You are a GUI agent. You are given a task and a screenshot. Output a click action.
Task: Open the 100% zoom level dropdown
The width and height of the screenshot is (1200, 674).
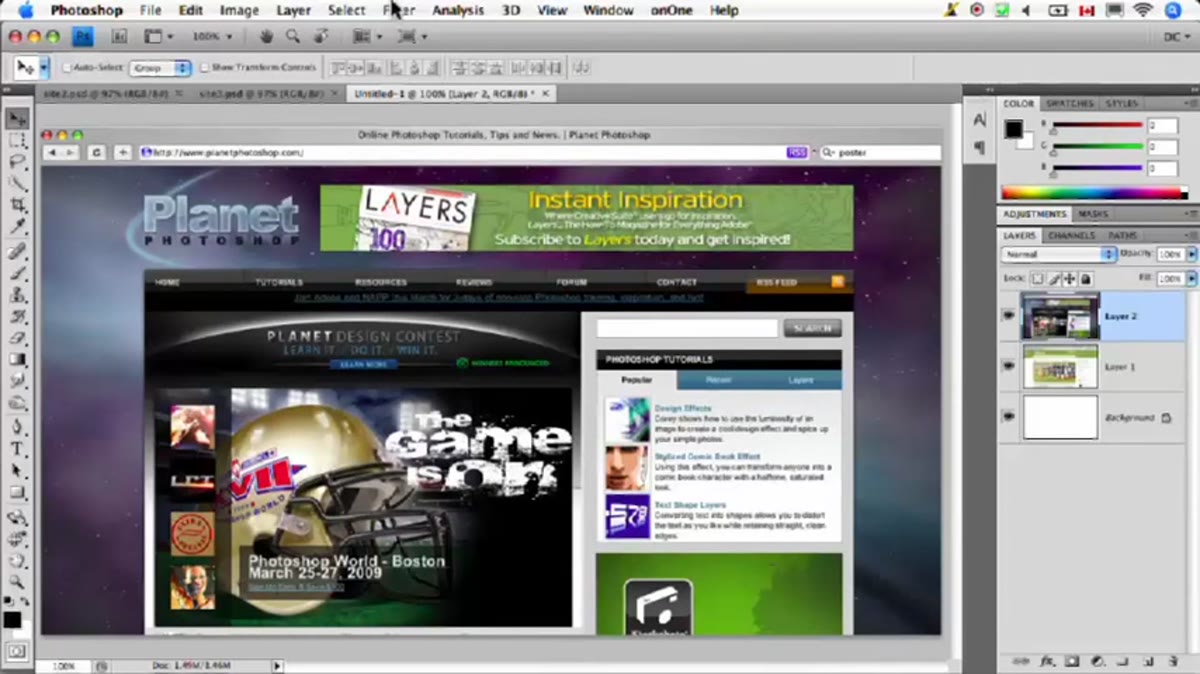(212, 36)
